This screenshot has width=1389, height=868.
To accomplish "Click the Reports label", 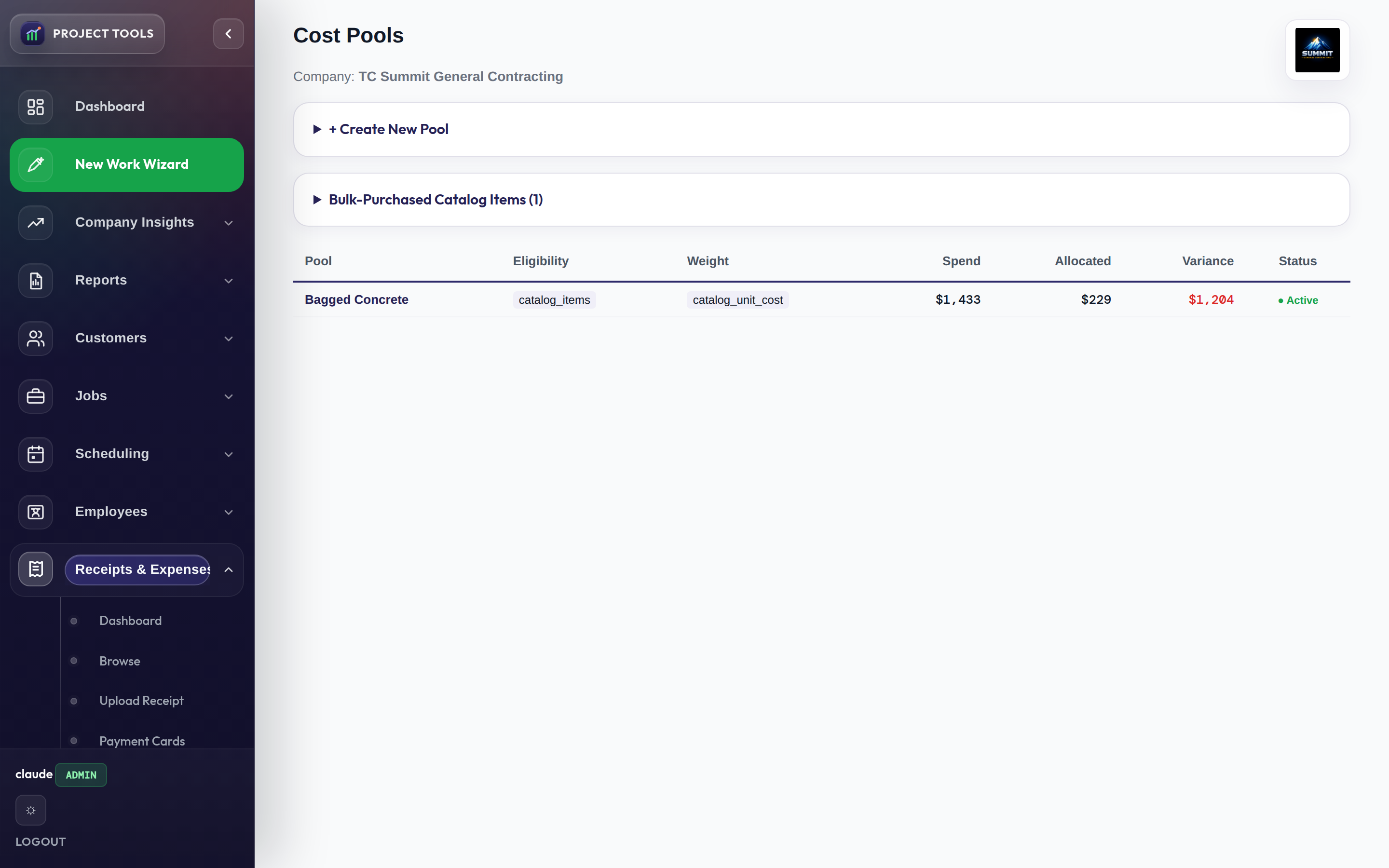I will pos(101,280).
